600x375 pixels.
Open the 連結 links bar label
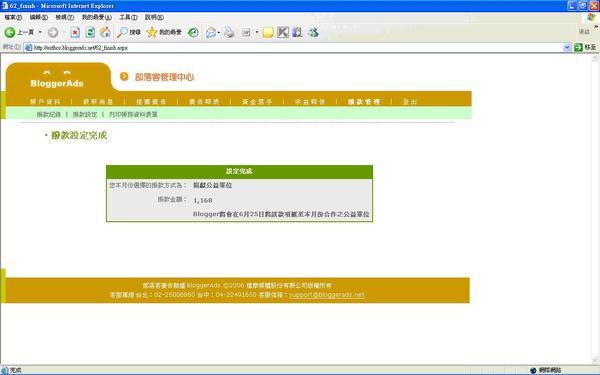coord(584,32)
